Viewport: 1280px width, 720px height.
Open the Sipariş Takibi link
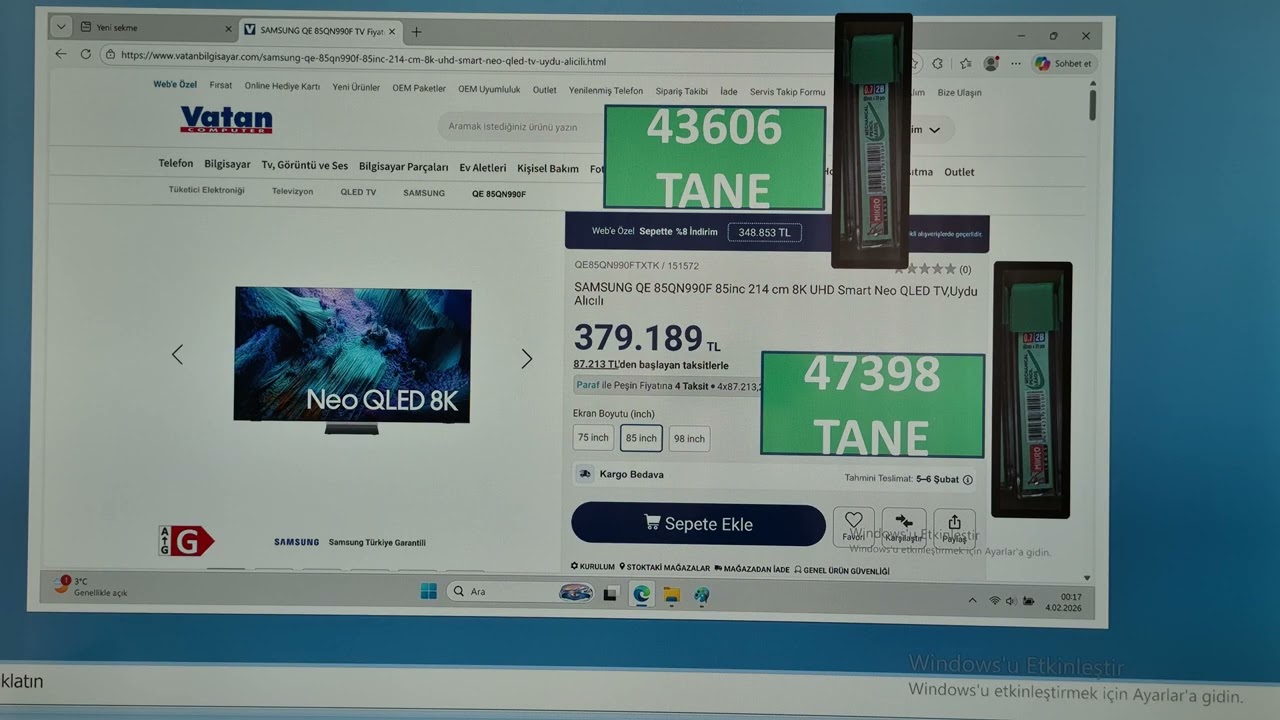681,91
